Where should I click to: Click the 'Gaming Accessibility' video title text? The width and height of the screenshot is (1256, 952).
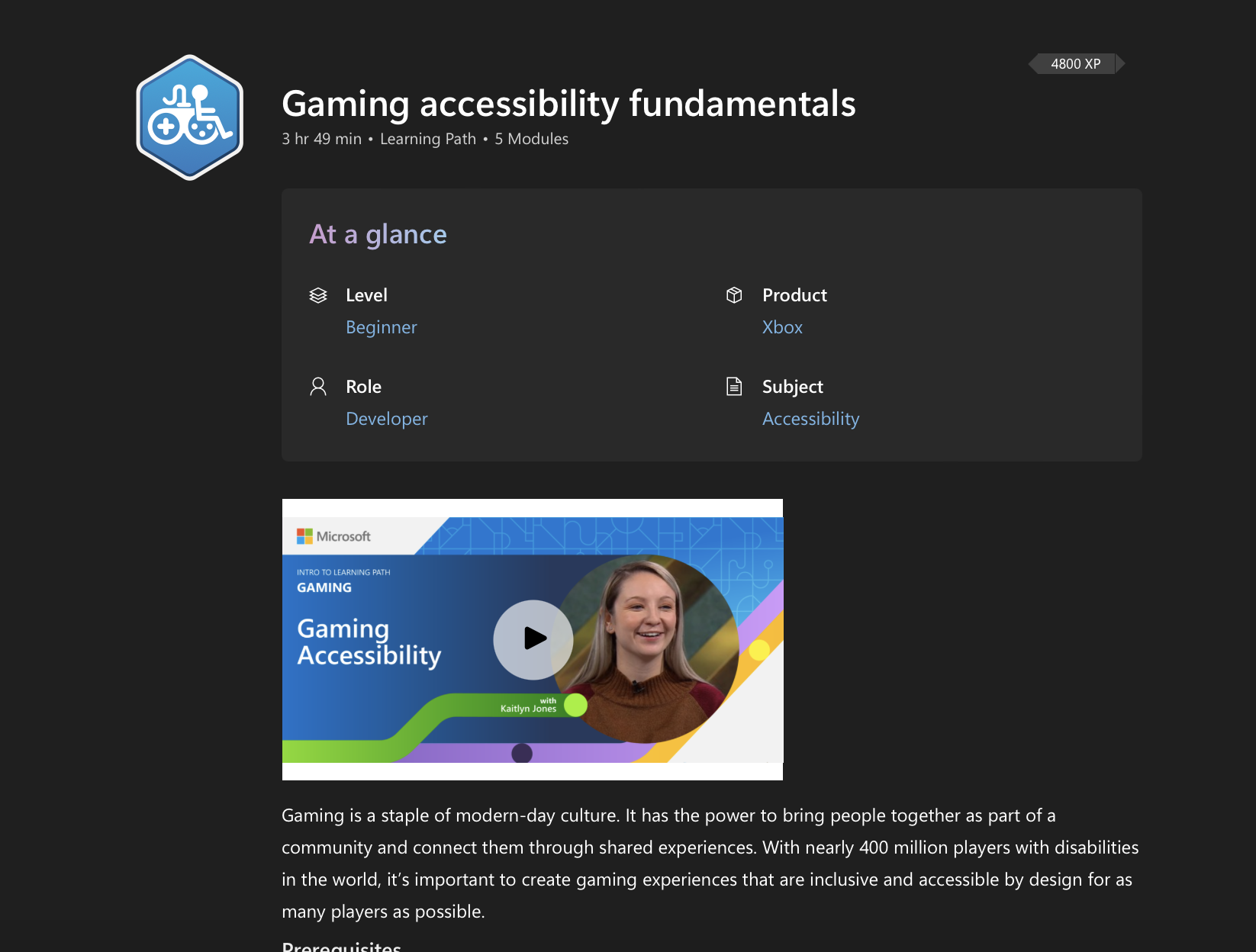click(x=369, y=642)
